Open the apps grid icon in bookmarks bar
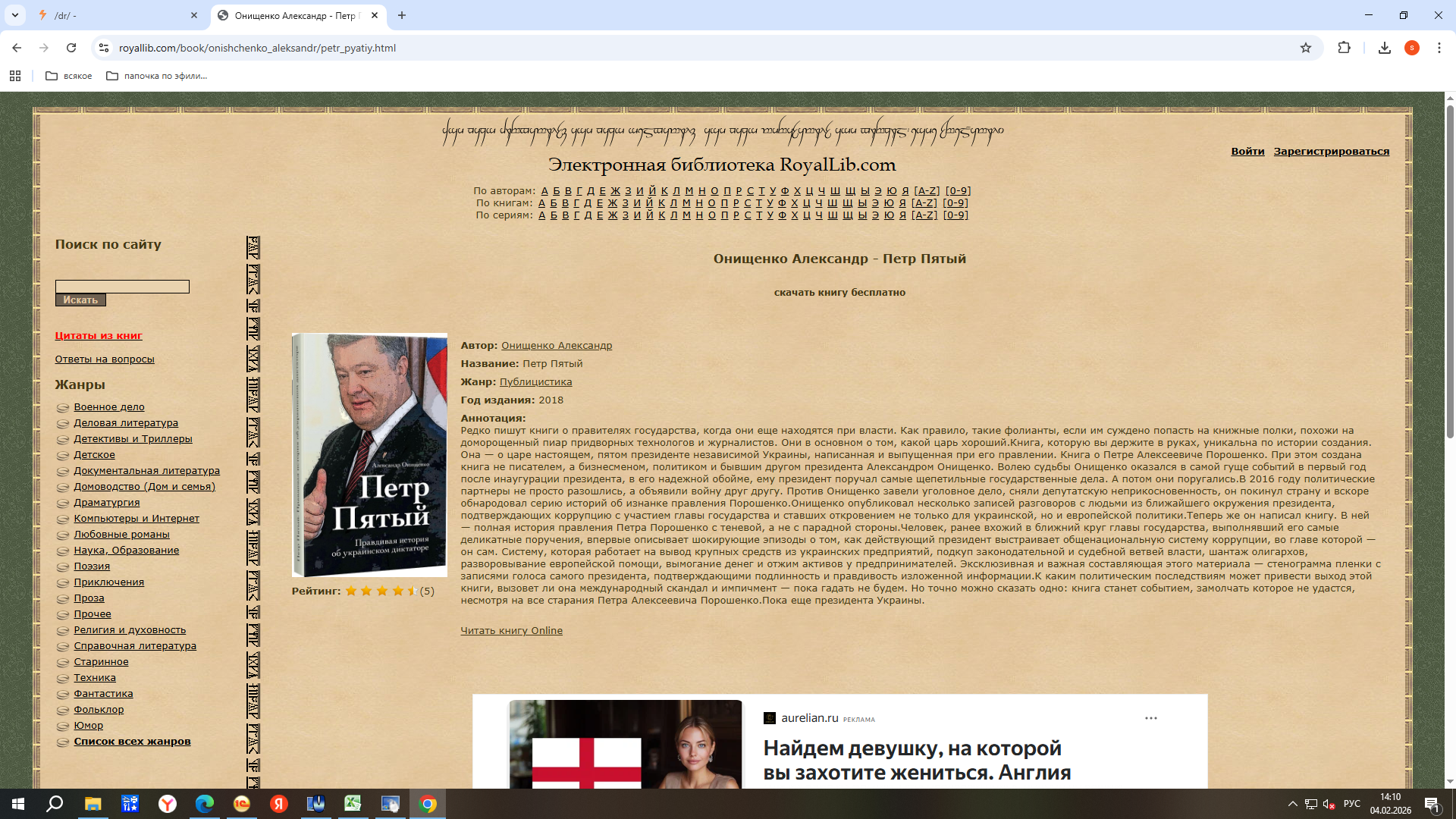The image size is (1456, 819). click(15, 76)
